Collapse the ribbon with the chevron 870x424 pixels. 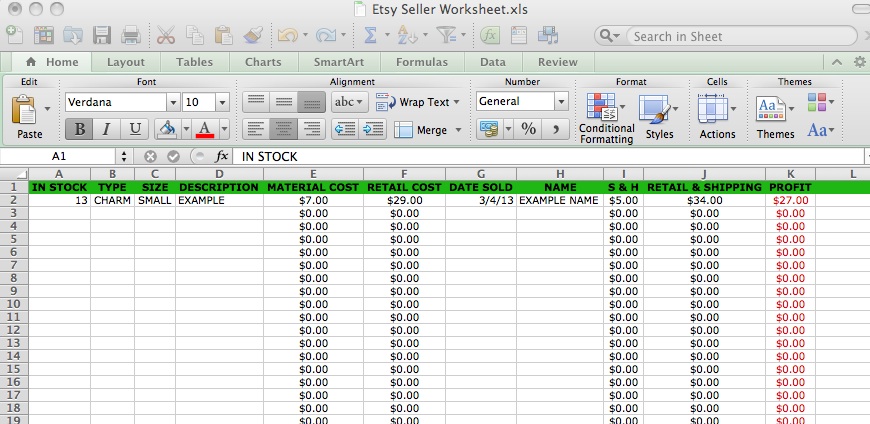click(837, 62)
